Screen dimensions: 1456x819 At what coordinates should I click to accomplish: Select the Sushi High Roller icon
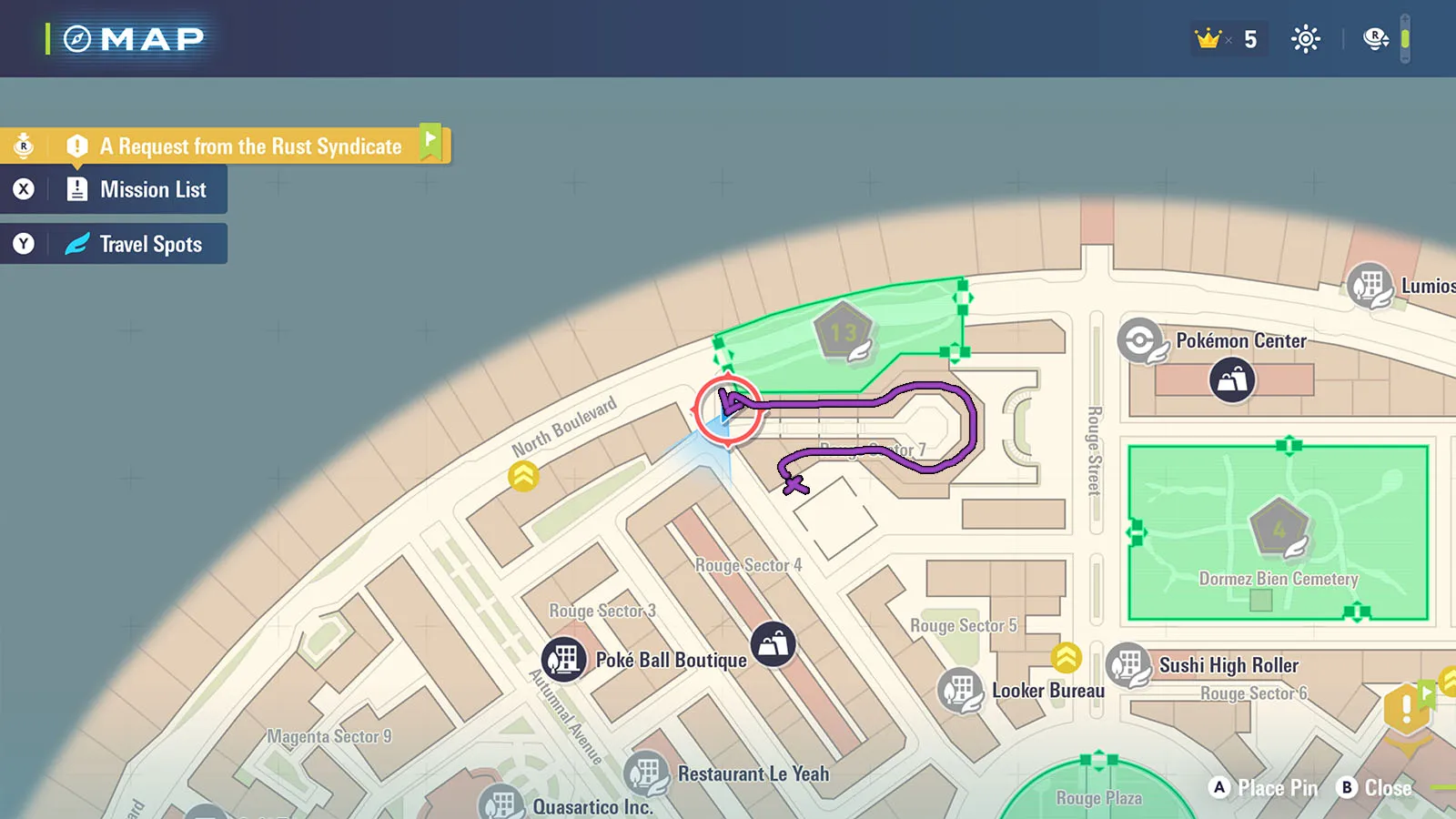(1128, 665)
